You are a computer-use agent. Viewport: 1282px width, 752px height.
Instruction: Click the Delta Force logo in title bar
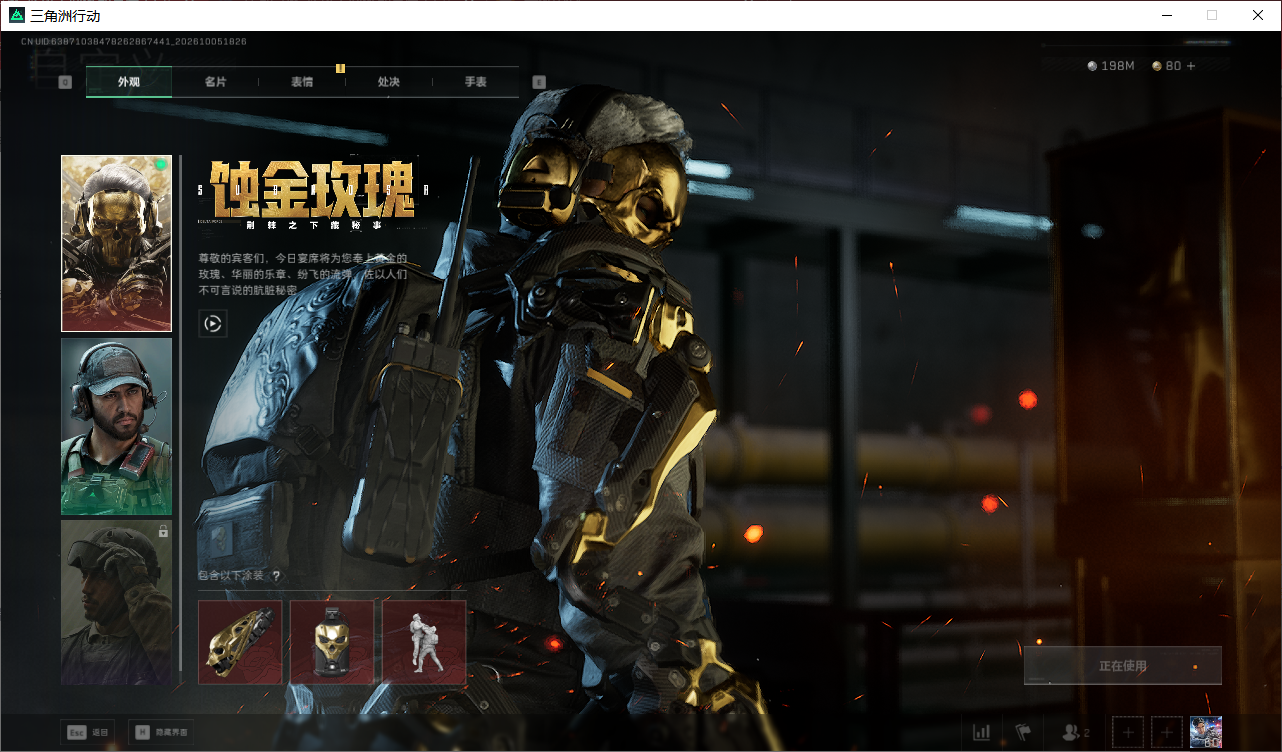pos(16,16)
